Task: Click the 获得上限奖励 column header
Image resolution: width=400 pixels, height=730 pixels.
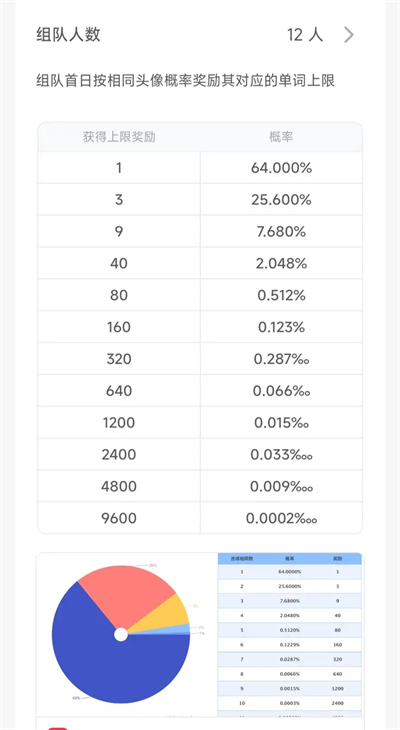Action: coord(119,137)
